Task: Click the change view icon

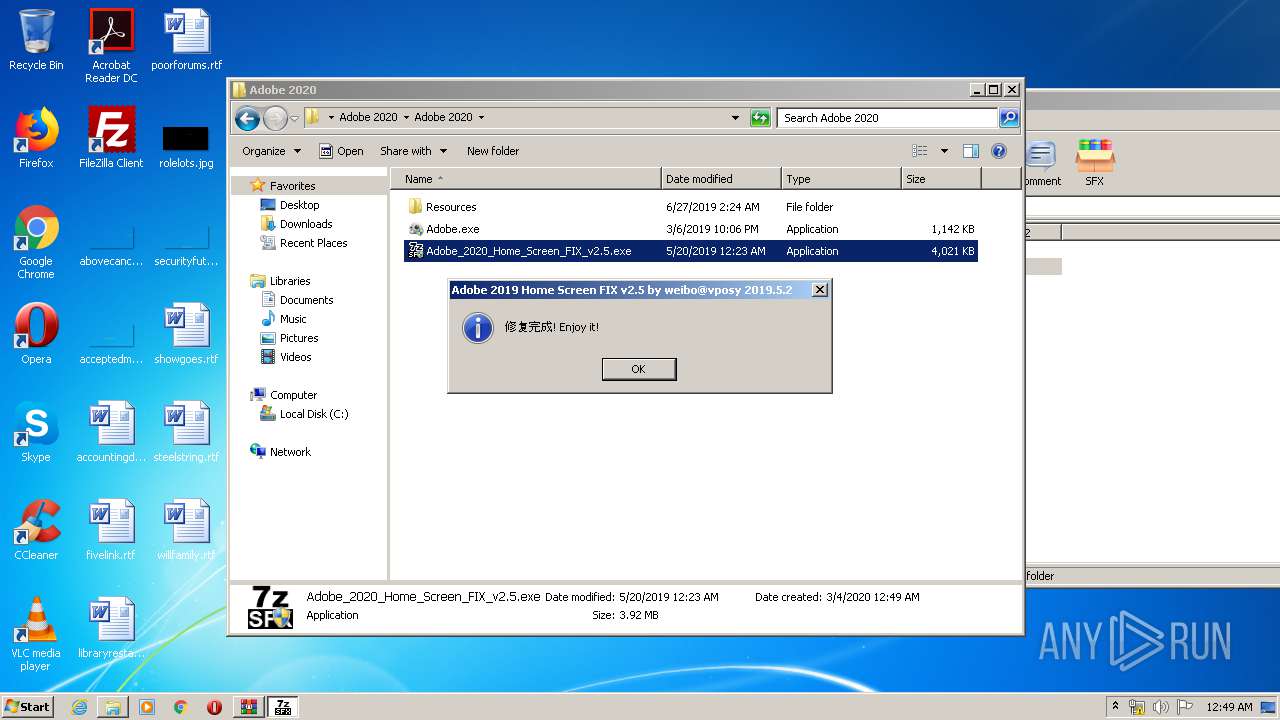Action: coord(920,151)
